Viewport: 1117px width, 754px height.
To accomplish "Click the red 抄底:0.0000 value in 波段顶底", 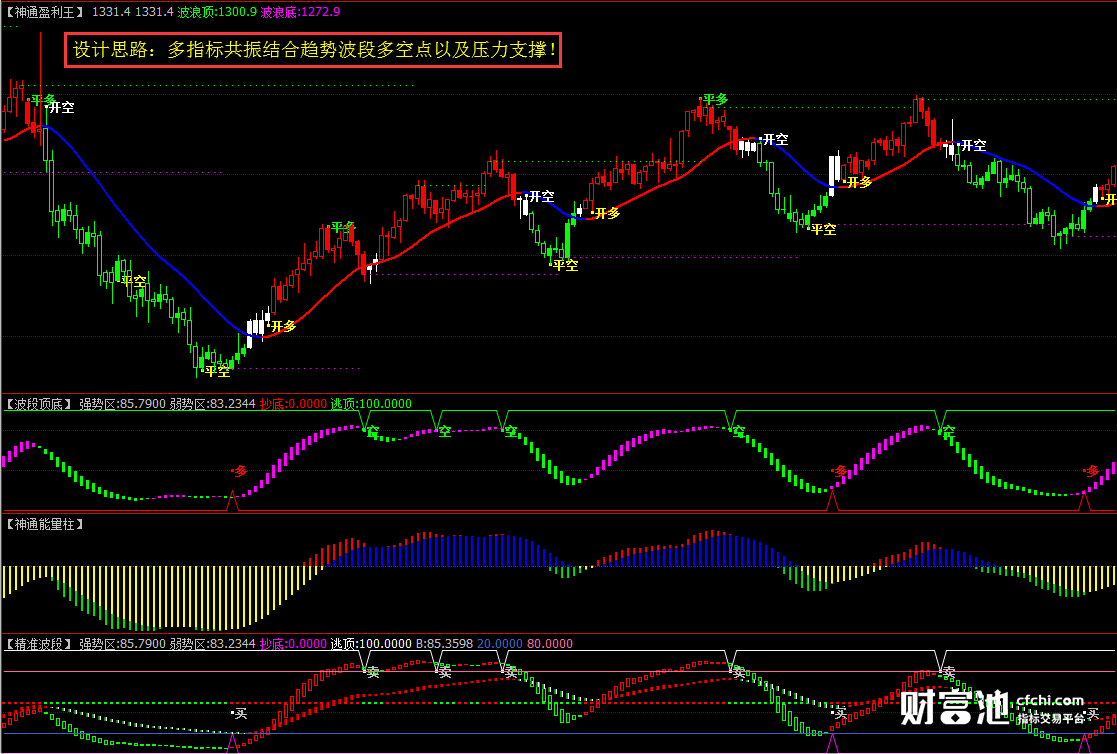I will coord(293,404).
